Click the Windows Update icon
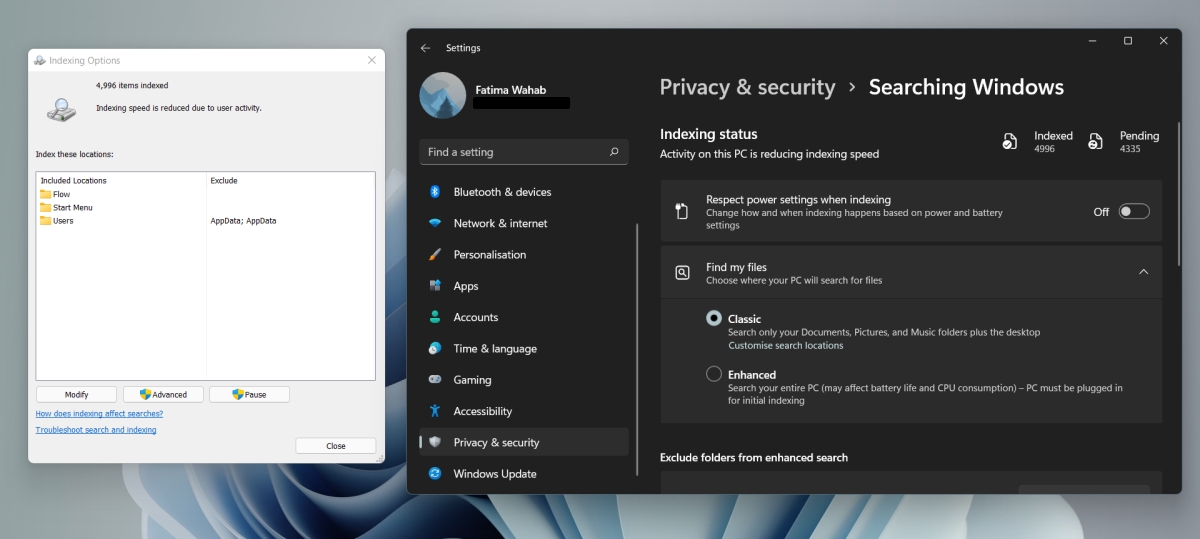 coord(435,474)
